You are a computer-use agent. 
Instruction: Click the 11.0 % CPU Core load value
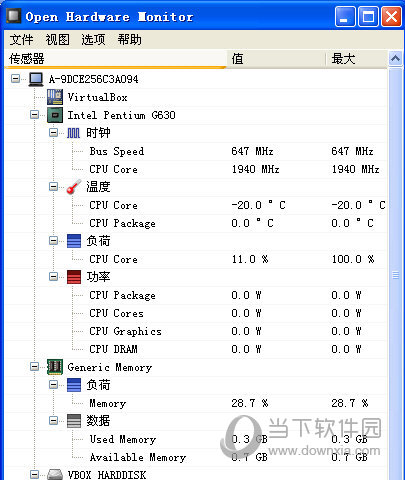coord(250,259)
